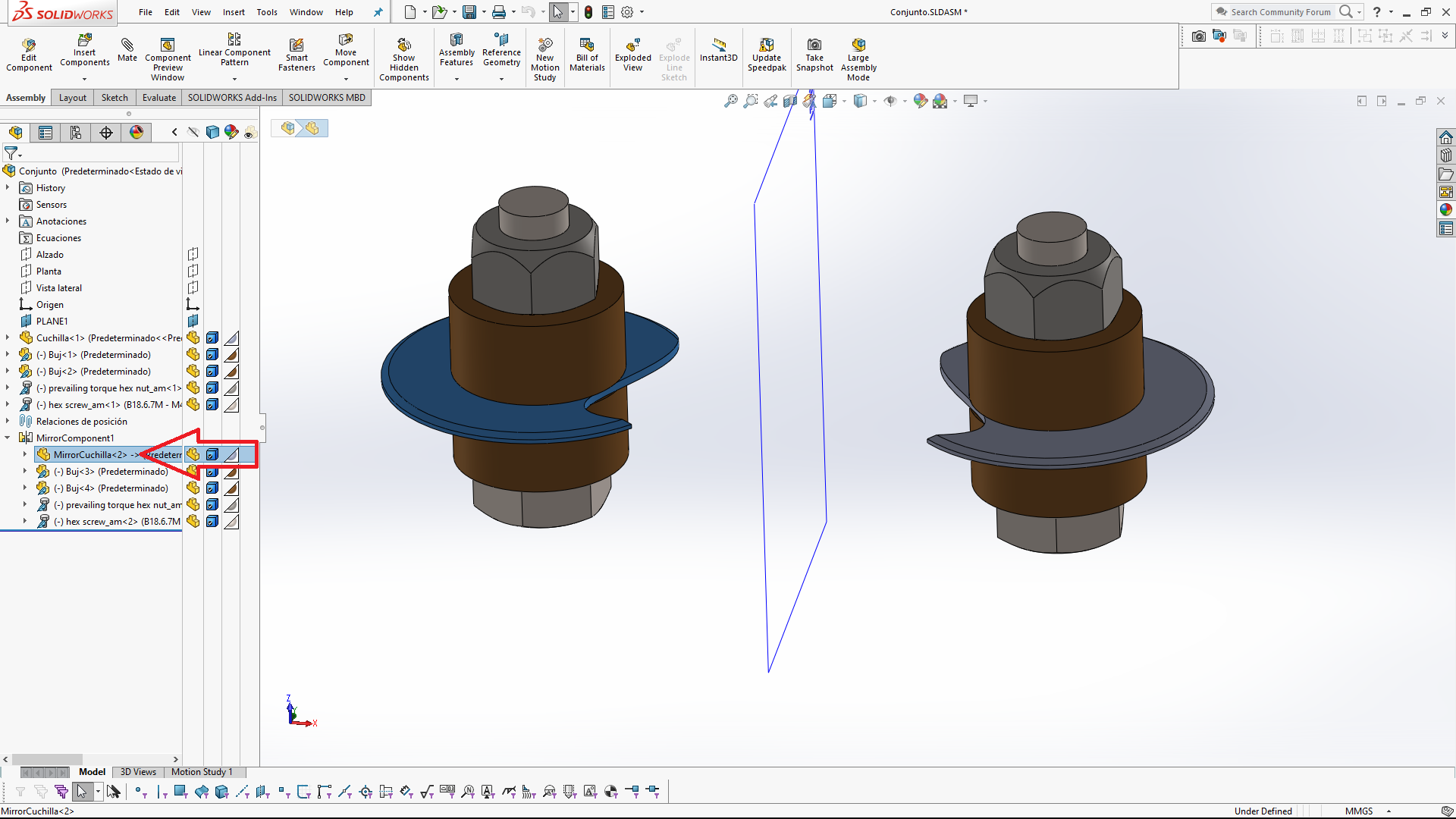Open Insert Components dropdown arrow
This screenshot has width=1456, height=819.
[x=84, y=79]
